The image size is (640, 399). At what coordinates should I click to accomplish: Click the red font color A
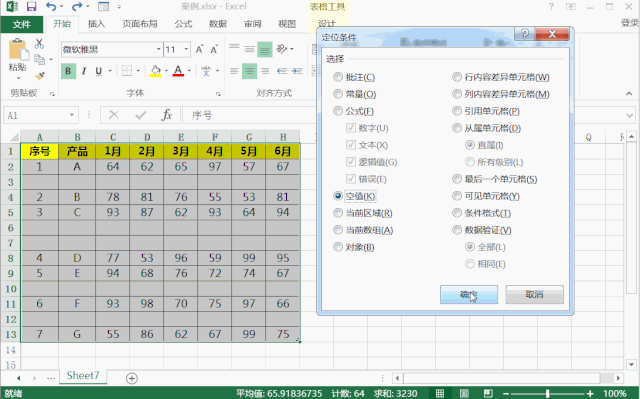coord(178,71)
